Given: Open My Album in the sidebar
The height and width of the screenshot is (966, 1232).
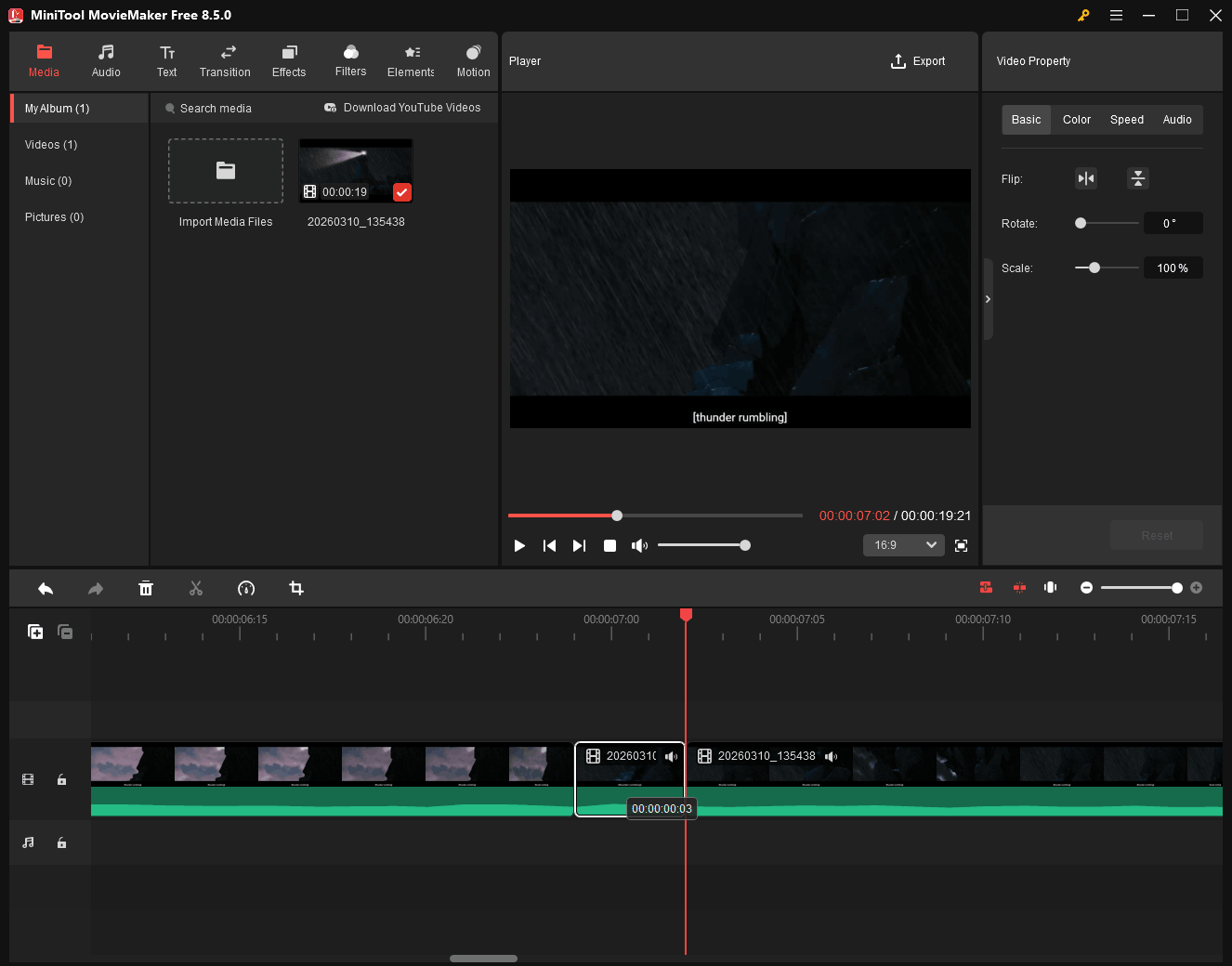Looking at the screenshot, I should [x=56, y=108].
